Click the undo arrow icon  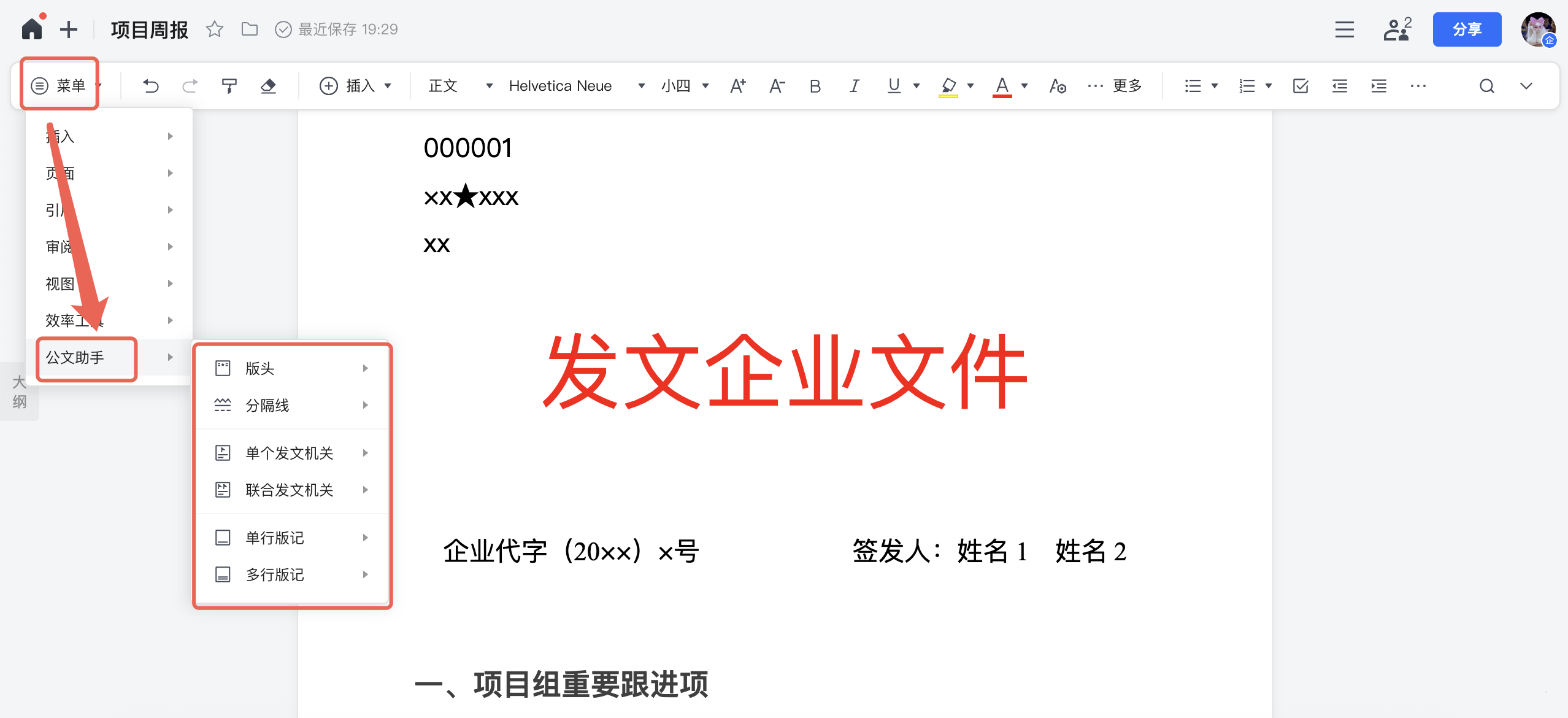(x=151, y=86)
